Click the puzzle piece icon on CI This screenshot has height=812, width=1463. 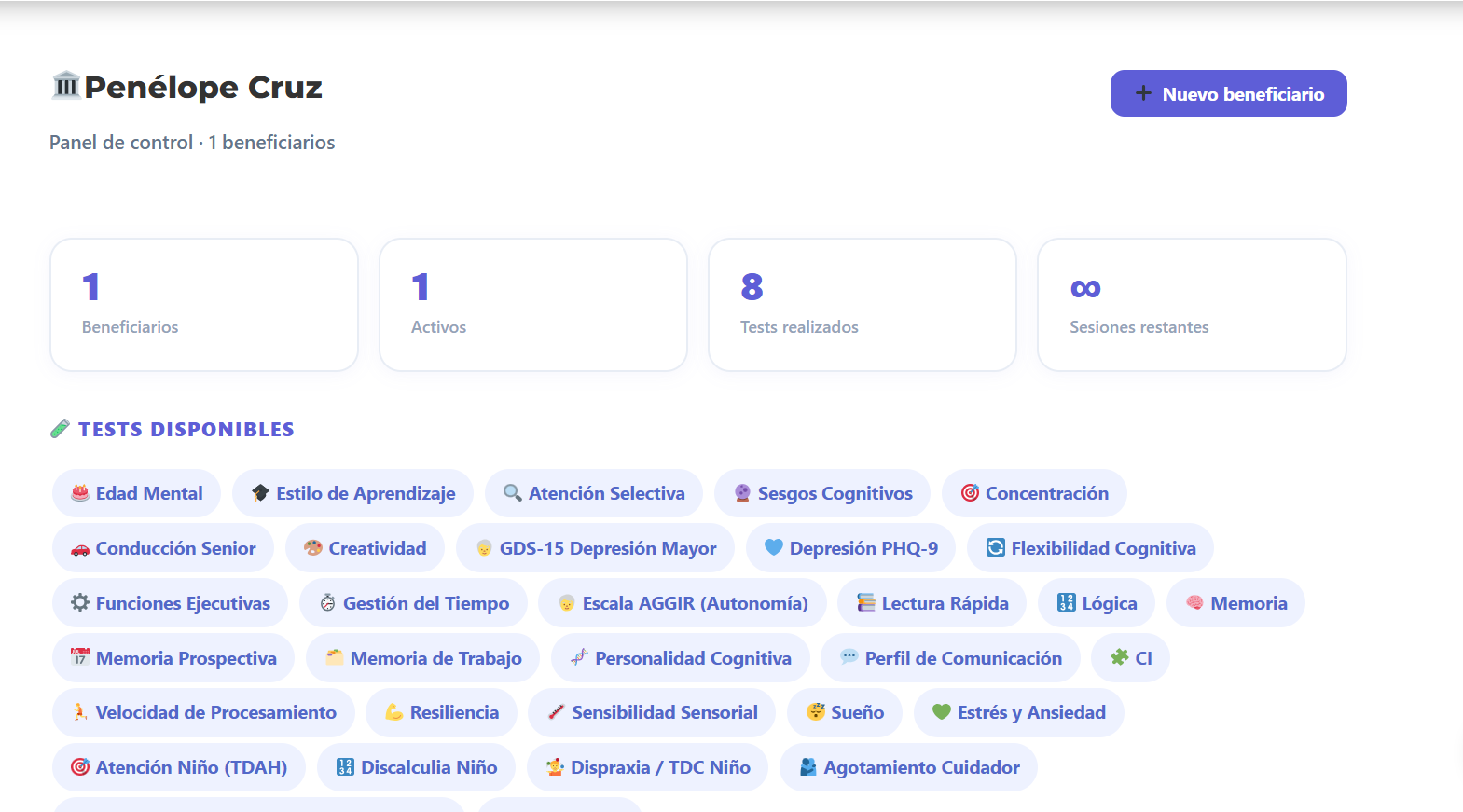[1120, 657]
